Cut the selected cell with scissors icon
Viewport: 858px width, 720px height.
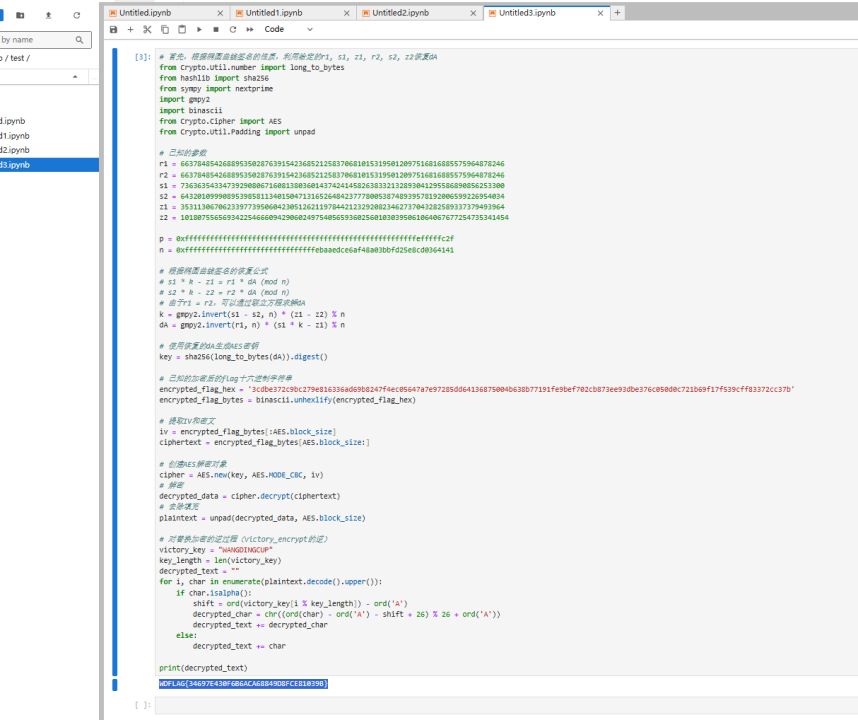(148, 30)
